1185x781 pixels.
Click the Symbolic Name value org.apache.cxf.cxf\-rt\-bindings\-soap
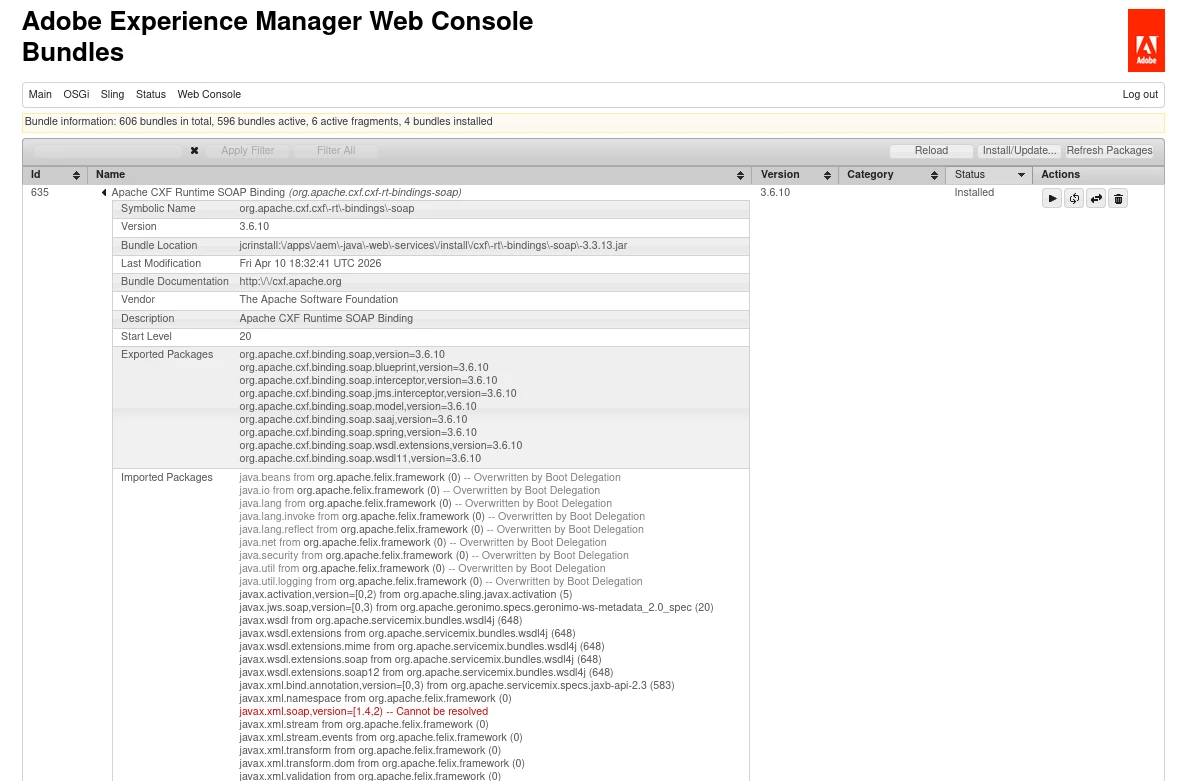pyautogui.click(x=326, y=209)
